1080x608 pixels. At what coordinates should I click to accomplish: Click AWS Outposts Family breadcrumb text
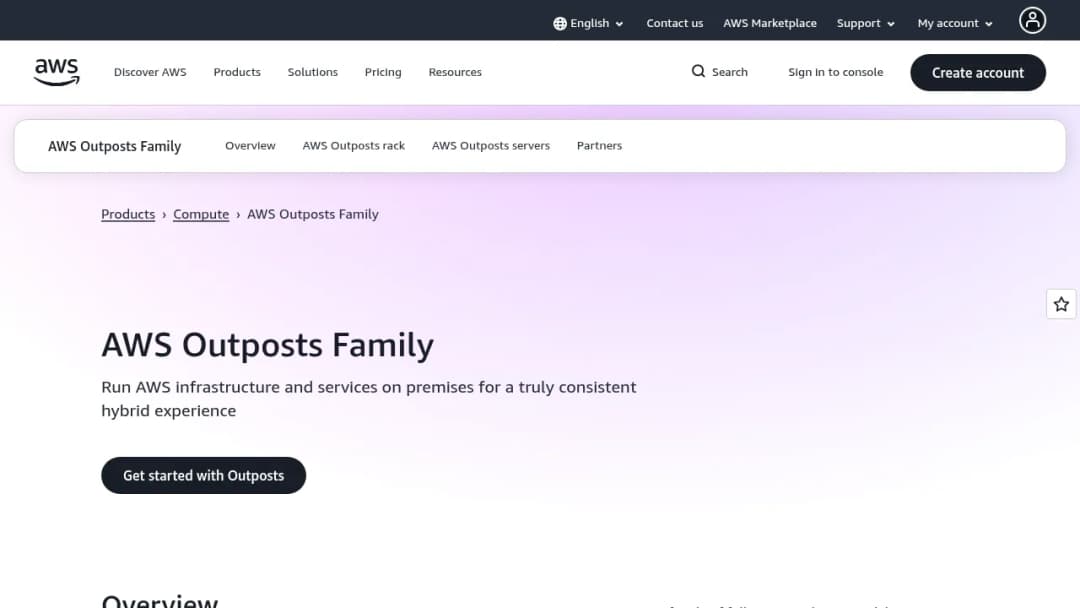click(313, 214)
